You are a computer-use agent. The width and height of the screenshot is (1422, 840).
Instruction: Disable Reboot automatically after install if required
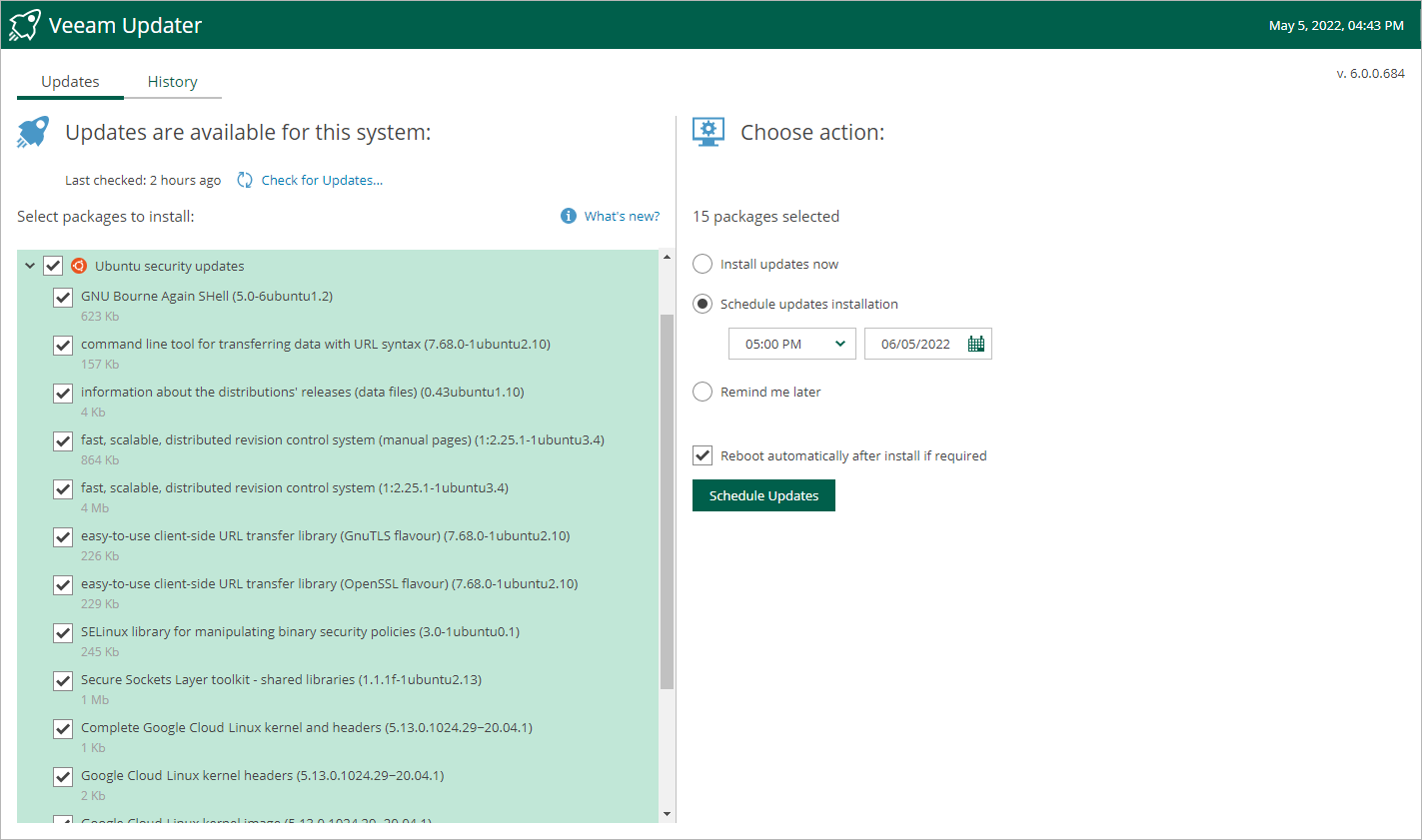703,455
